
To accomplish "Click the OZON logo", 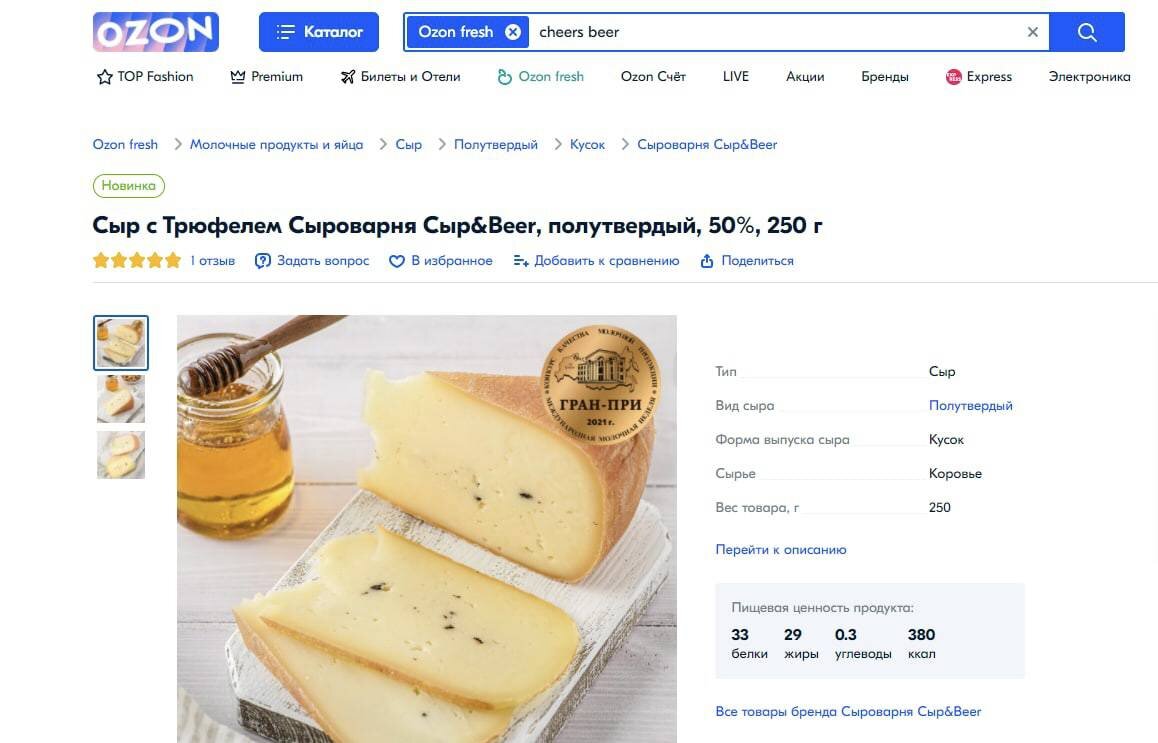I will pyautogui.click(x=156, y=32).
